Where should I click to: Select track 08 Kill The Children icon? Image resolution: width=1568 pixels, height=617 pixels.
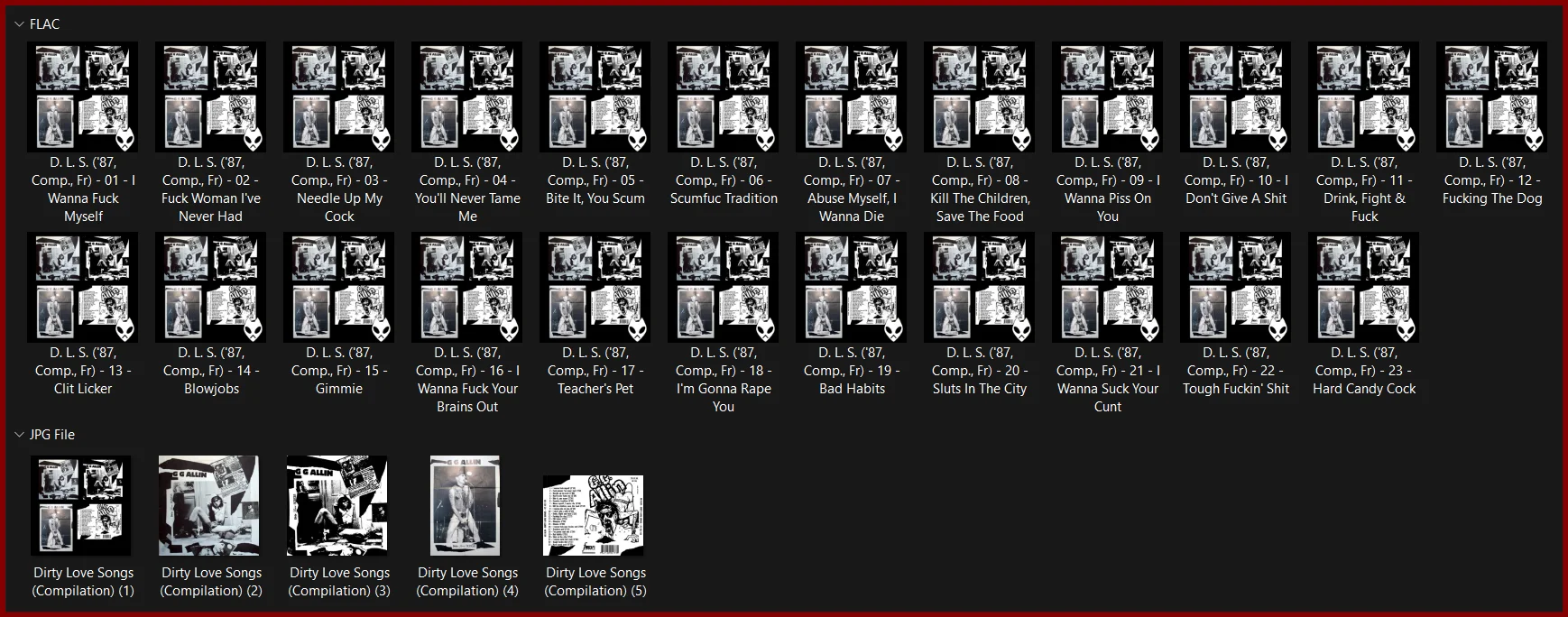coord(980,97)
